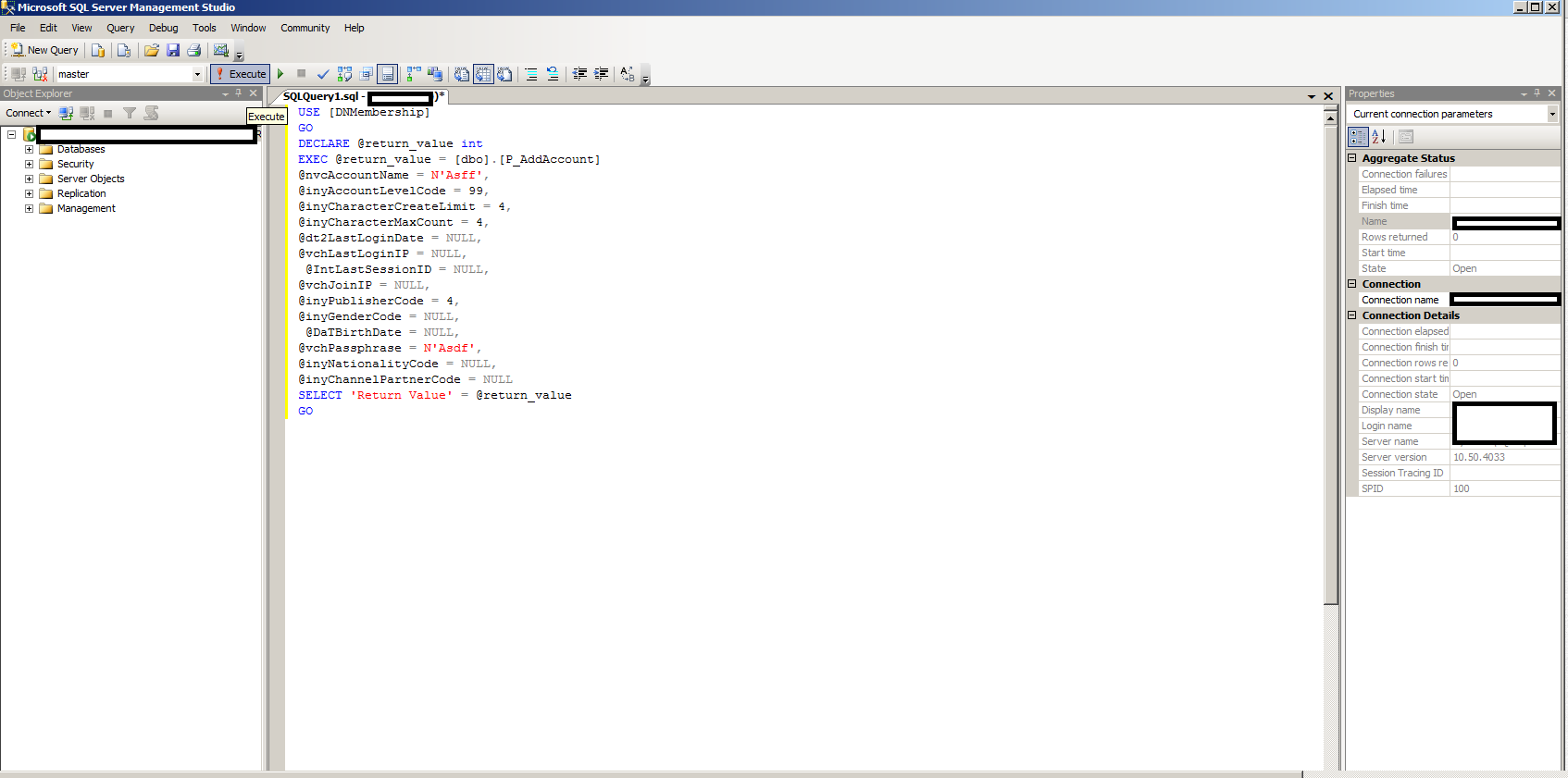Decrease the line indent
The image size is (1568, 778).
click(579, 74)
